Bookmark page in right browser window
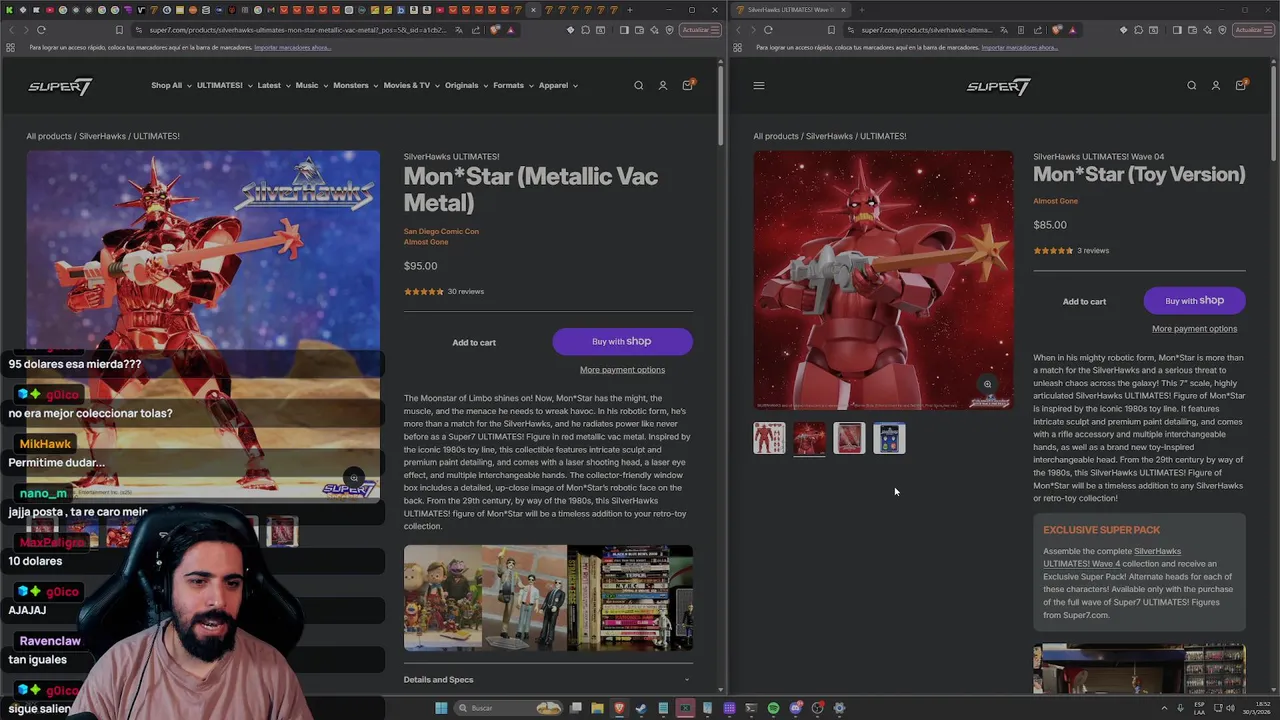Screen dimensions: 1280x720 831,30
